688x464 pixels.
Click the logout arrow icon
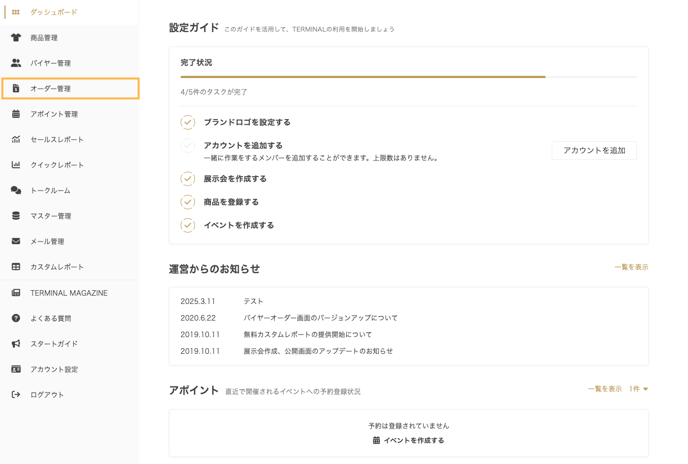click(x=16, y=395)
